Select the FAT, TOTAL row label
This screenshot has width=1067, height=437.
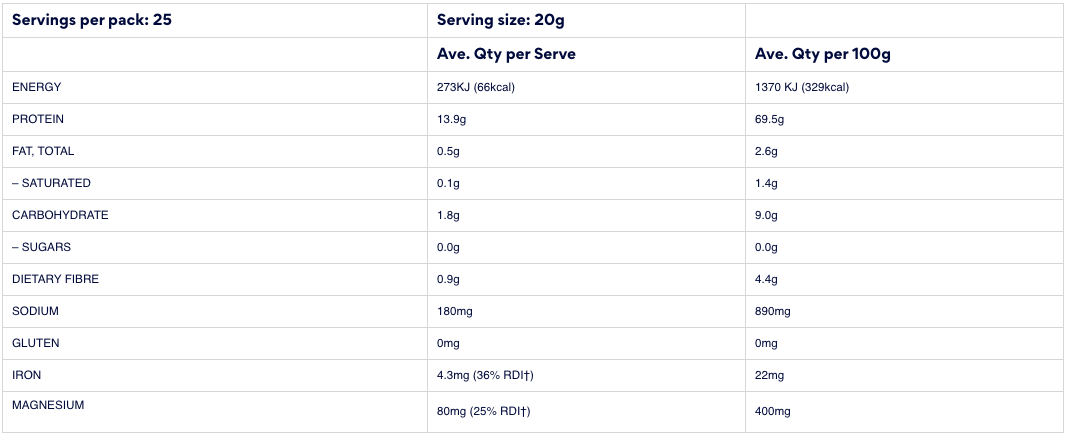coord(43,151)
